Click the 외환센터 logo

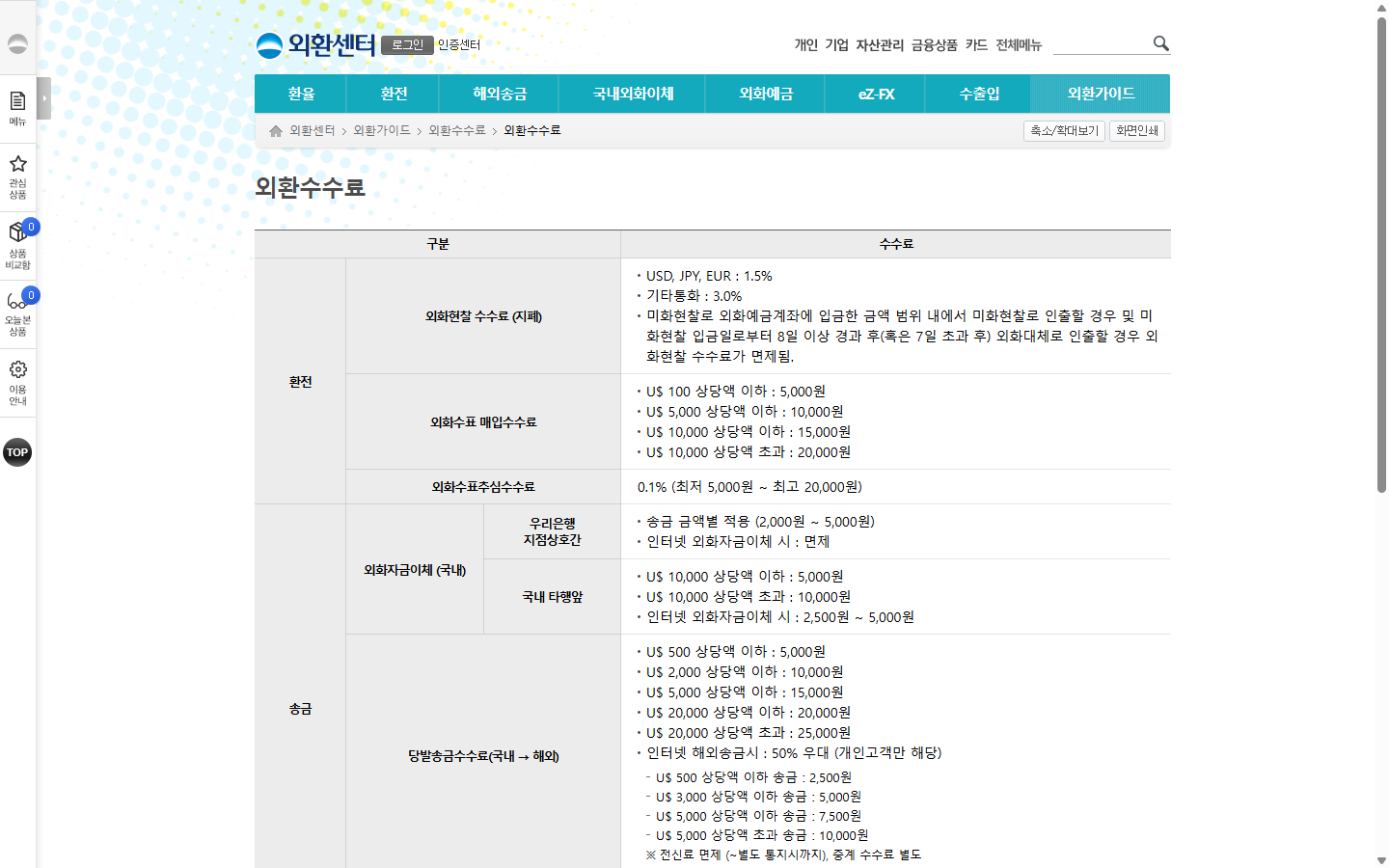[315, 44]
